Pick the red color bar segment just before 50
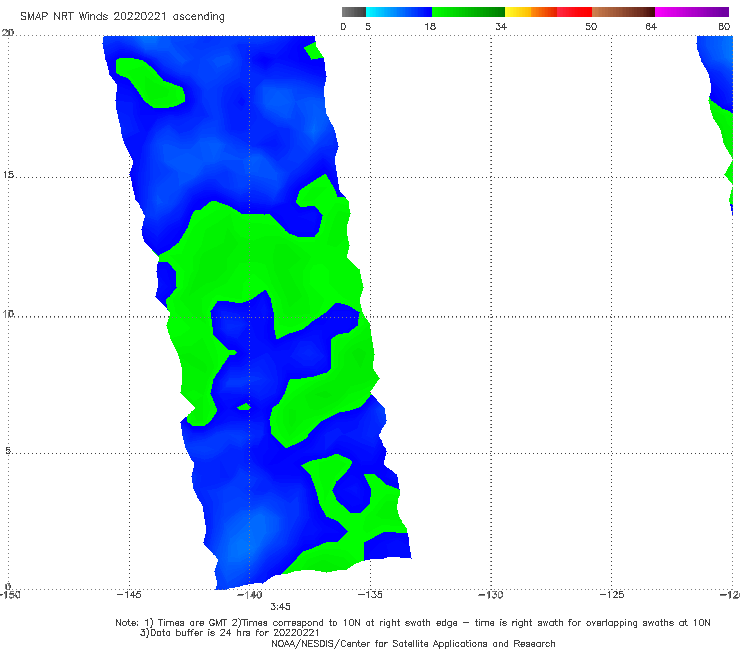Image resolution: width=740 pixels, height=650 pixels. click(574, 12)
